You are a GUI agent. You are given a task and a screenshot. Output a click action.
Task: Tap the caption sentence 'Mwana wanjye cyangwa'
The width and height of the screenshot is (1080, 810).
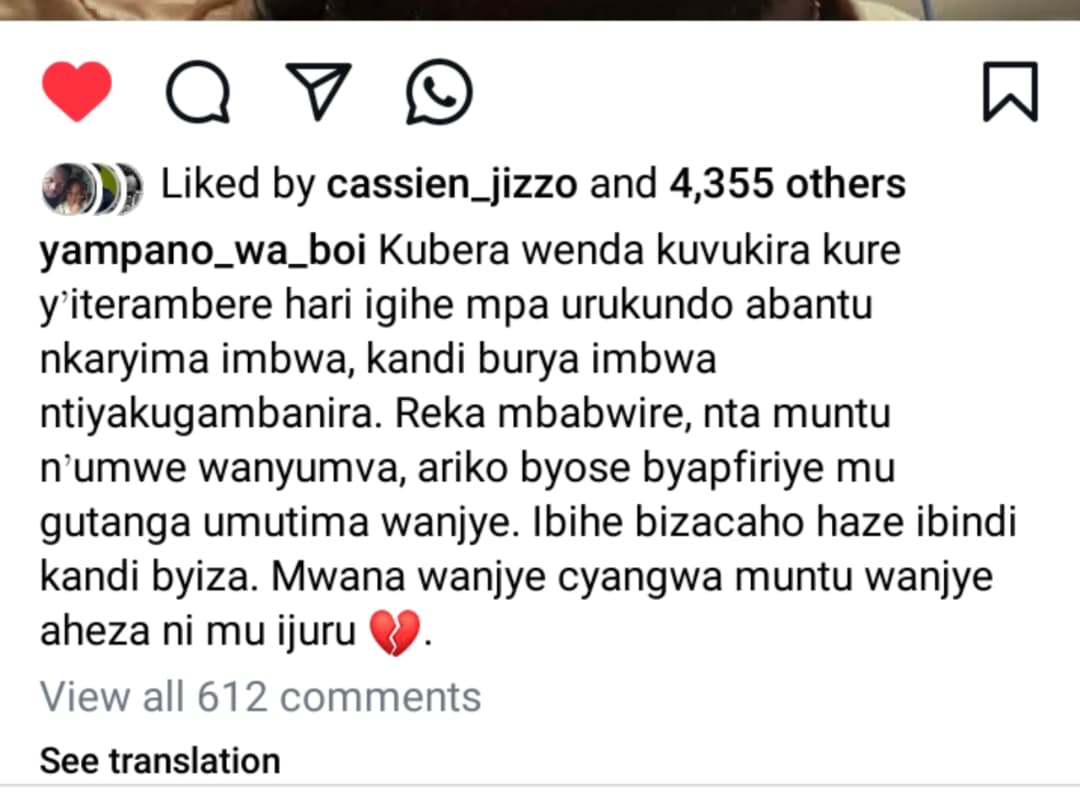(x=497, y=577)
